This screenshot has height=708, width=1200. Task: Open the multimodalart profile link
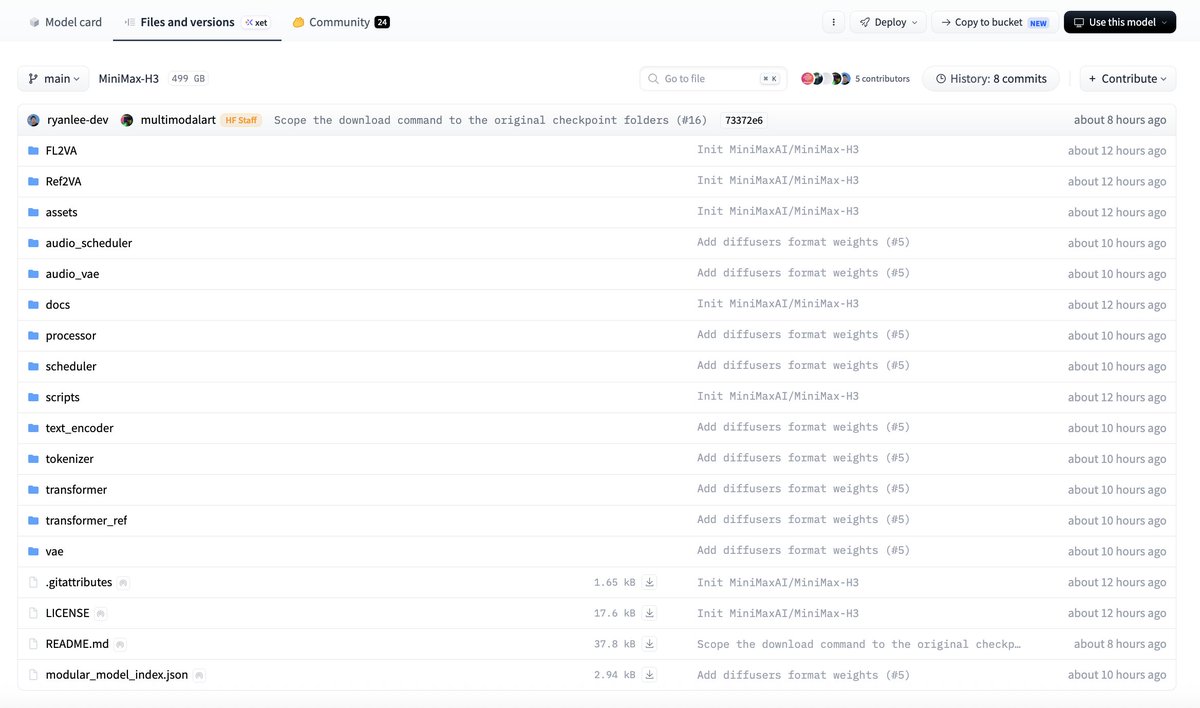(178, 120)
